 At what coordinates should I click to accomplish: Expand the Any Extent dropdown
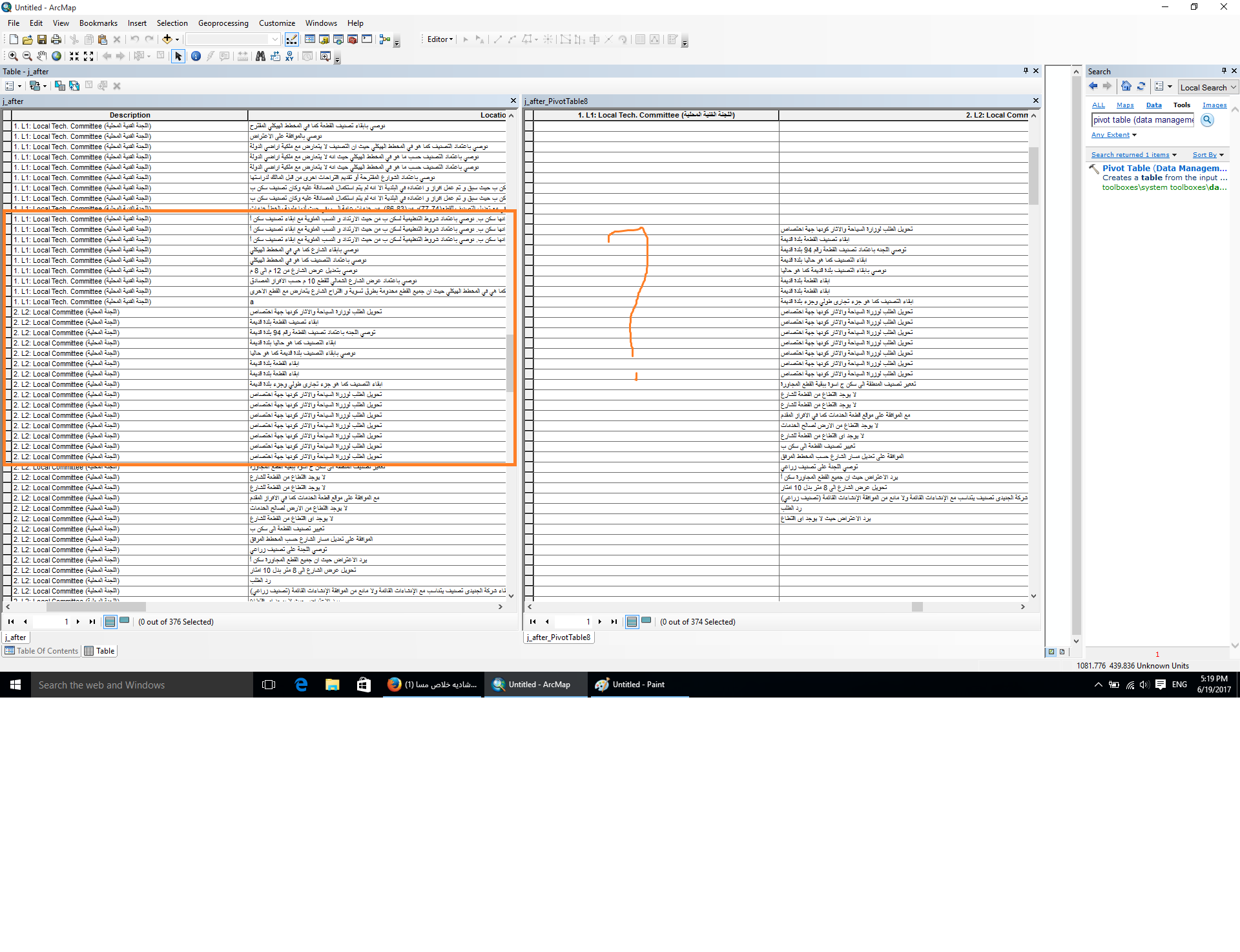1113,135
